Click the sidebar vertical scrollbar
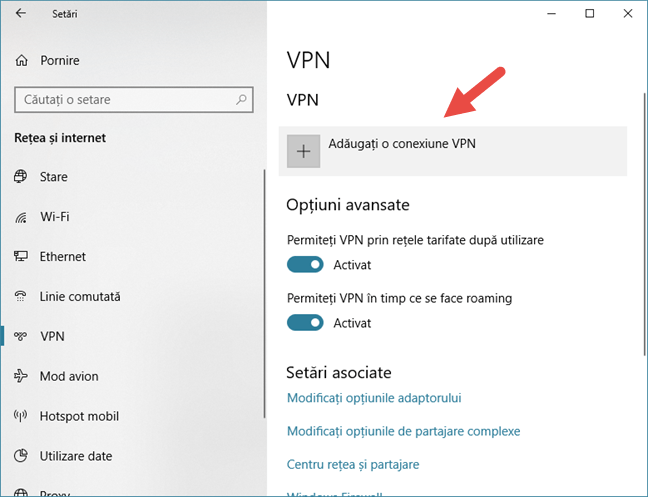The width and height of the screenshot is (648, 497). 264,293
